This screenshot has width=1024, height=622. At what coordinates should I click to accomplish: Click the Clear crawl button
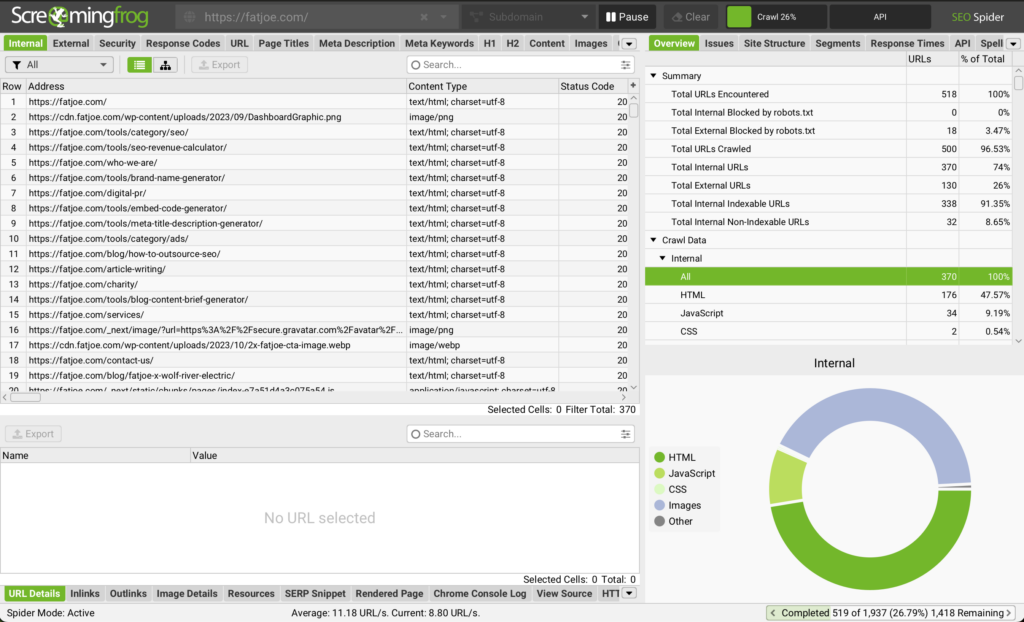pos(692,17)
